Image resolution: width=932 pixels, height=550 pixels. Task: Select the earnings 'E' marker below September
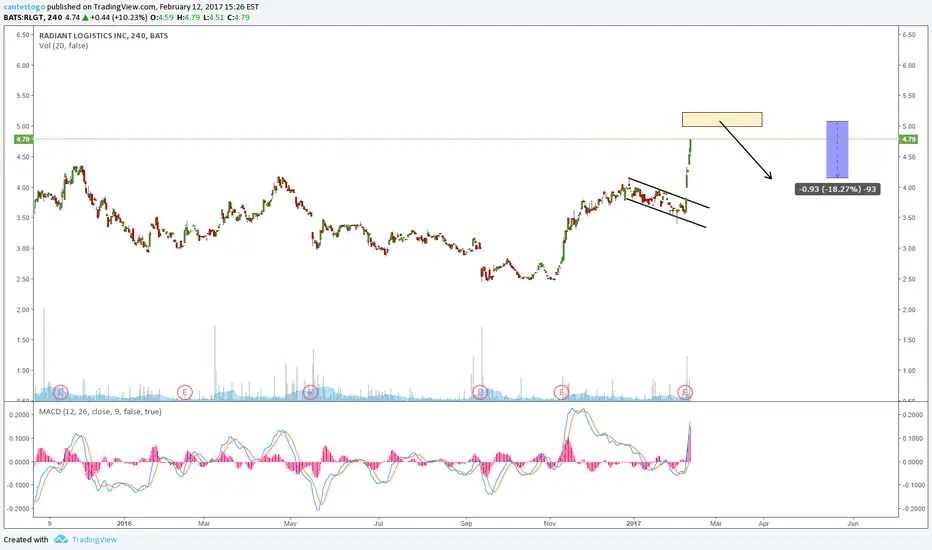[x=480, y=392]
